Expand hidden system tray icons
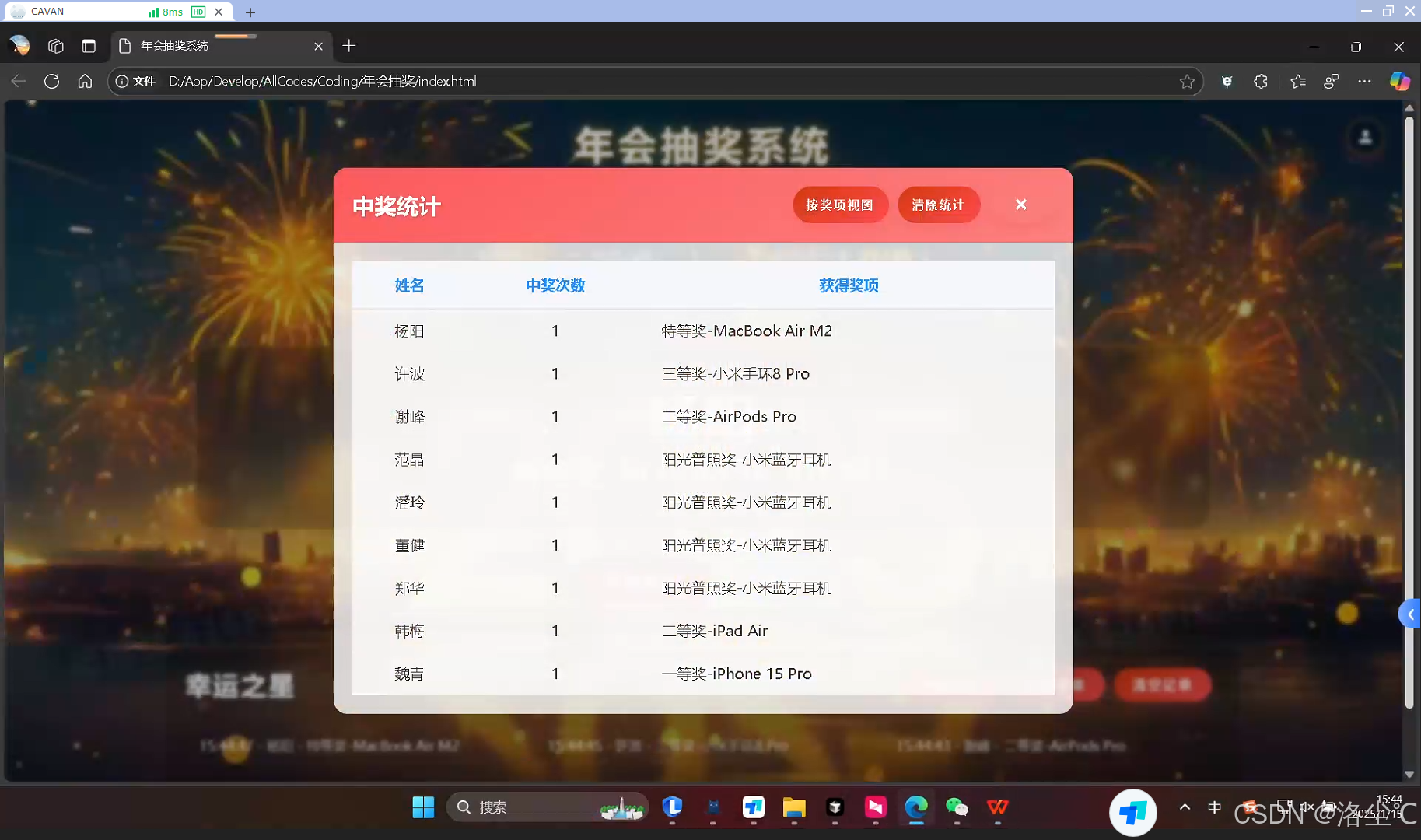 coord(1184,807)
